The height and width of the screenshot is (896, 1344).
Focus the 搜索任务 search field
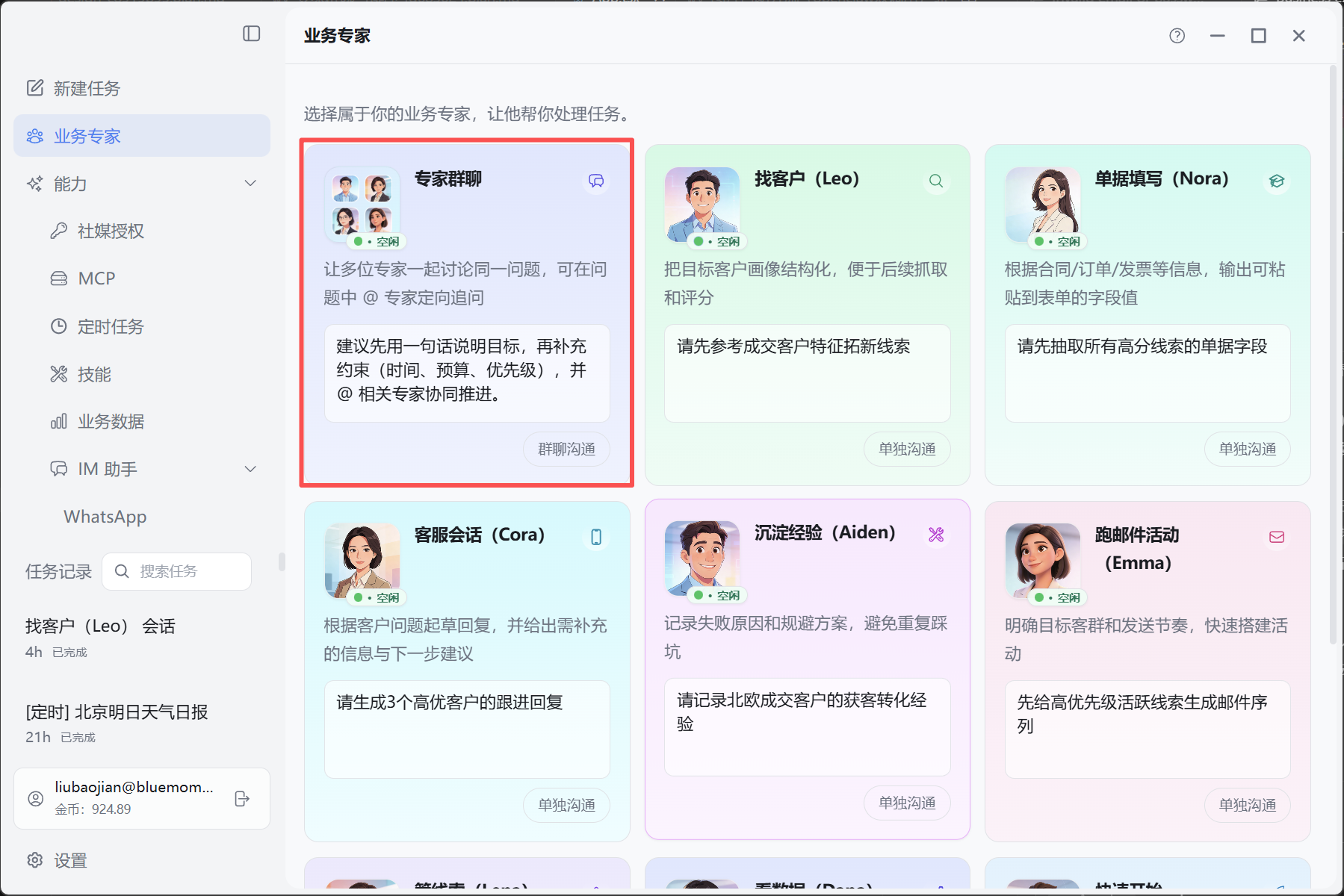177,571
